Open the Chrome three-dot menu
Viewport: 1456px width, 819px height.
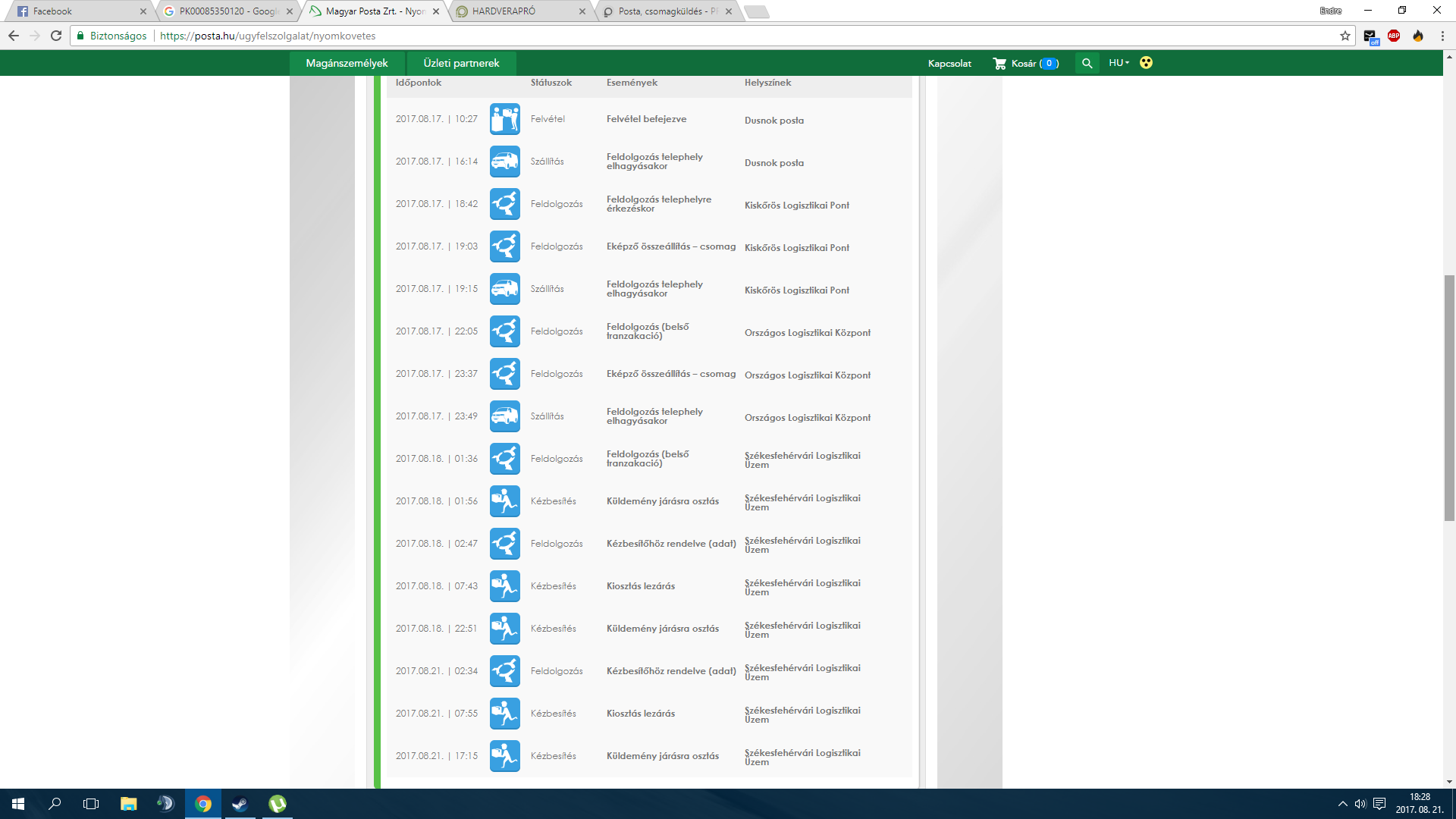(x=1442, y=36)
